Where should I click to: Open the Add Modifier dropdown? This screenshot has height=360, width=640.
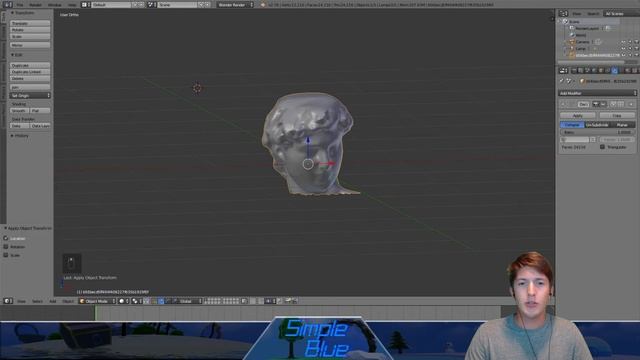598,93
